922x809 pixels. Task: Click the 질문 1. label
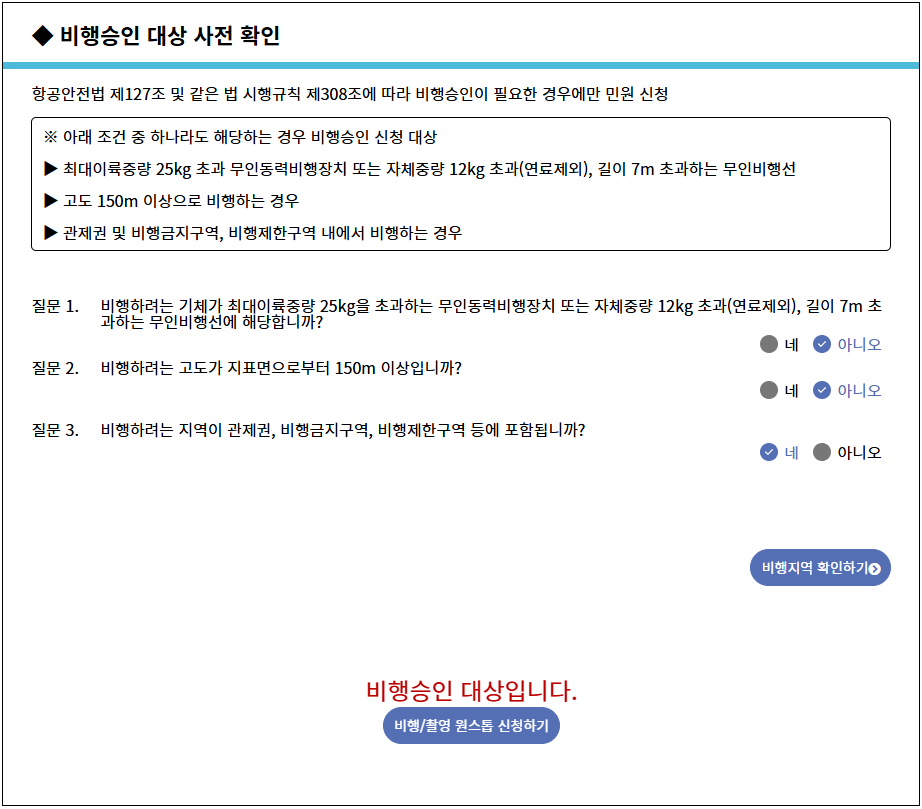55,306
